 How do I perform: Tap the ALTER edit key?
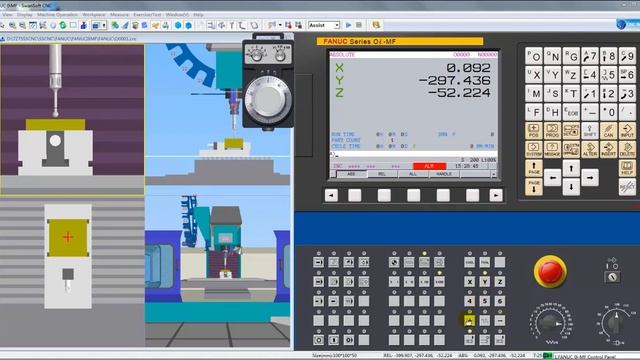590,149
